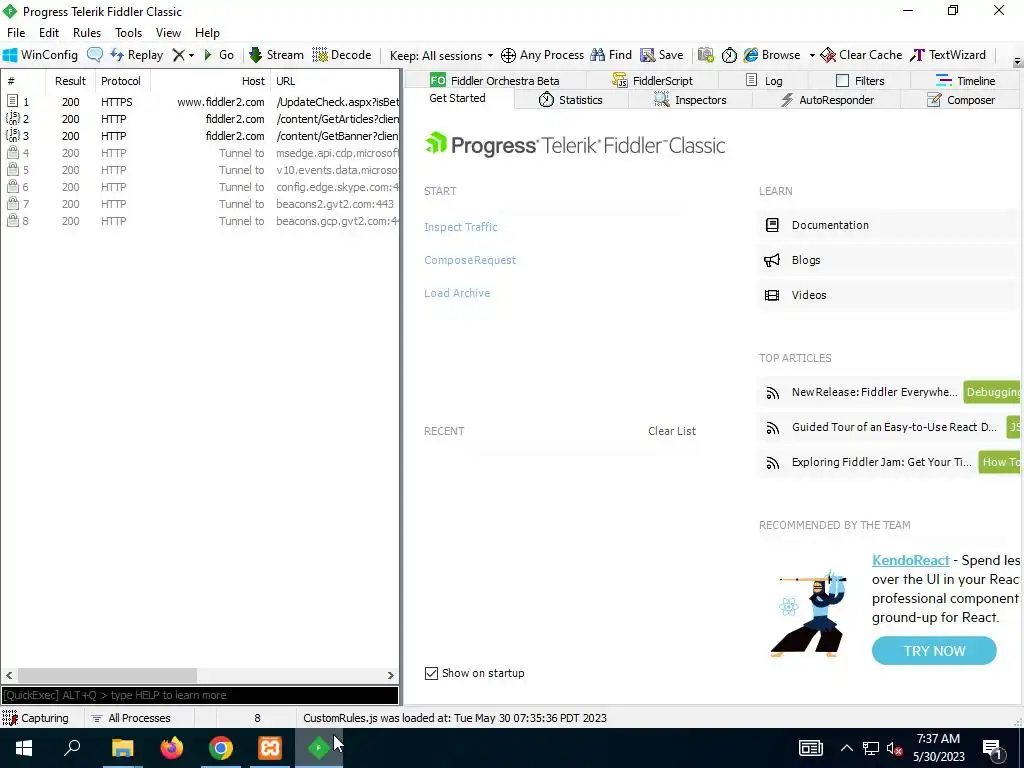
Task: Switch to the Statistics tab
Action: (571, 100)
